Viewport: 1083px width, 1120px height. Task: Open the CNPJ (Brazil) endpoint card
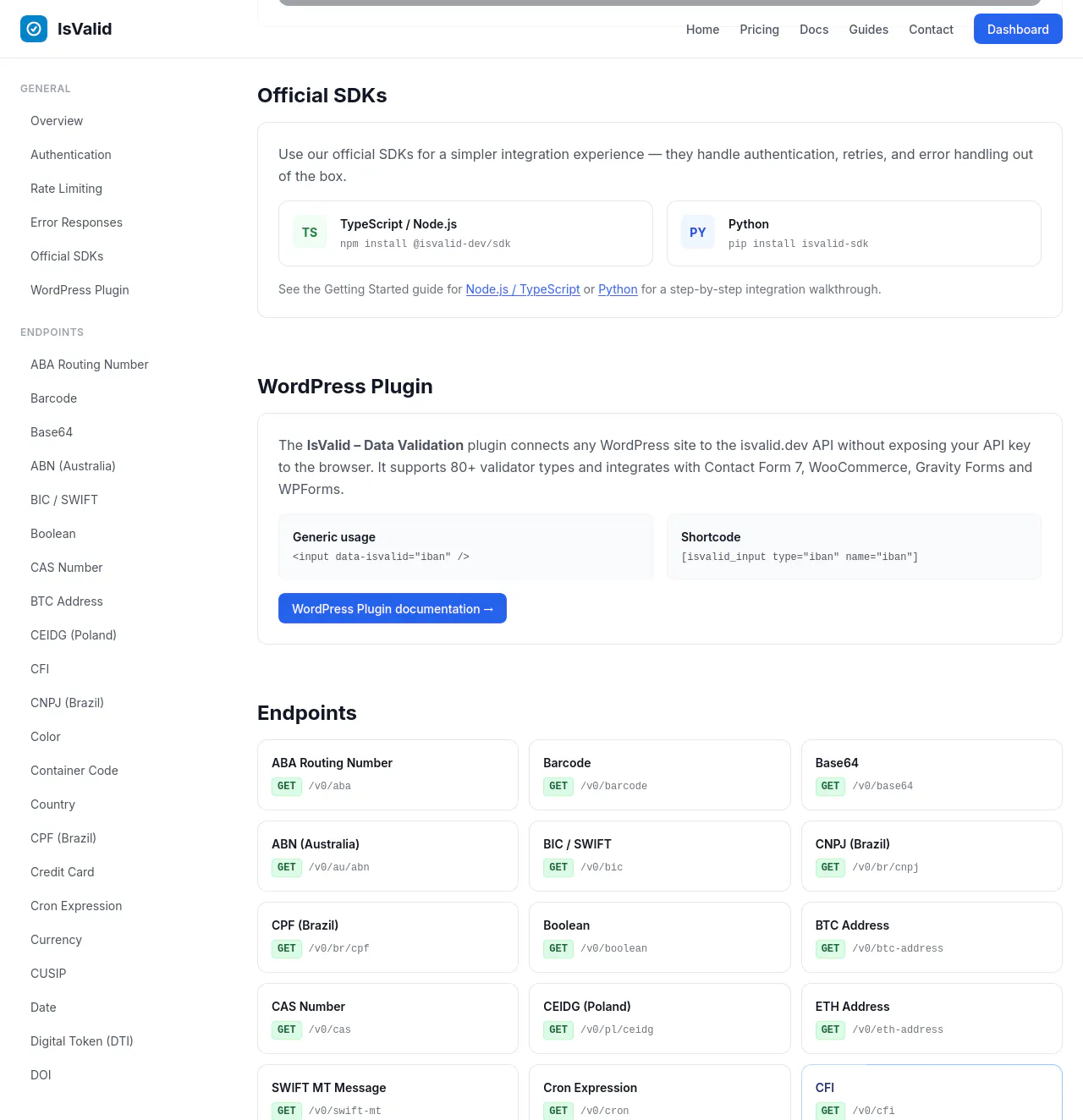click(x=932, y=856)
